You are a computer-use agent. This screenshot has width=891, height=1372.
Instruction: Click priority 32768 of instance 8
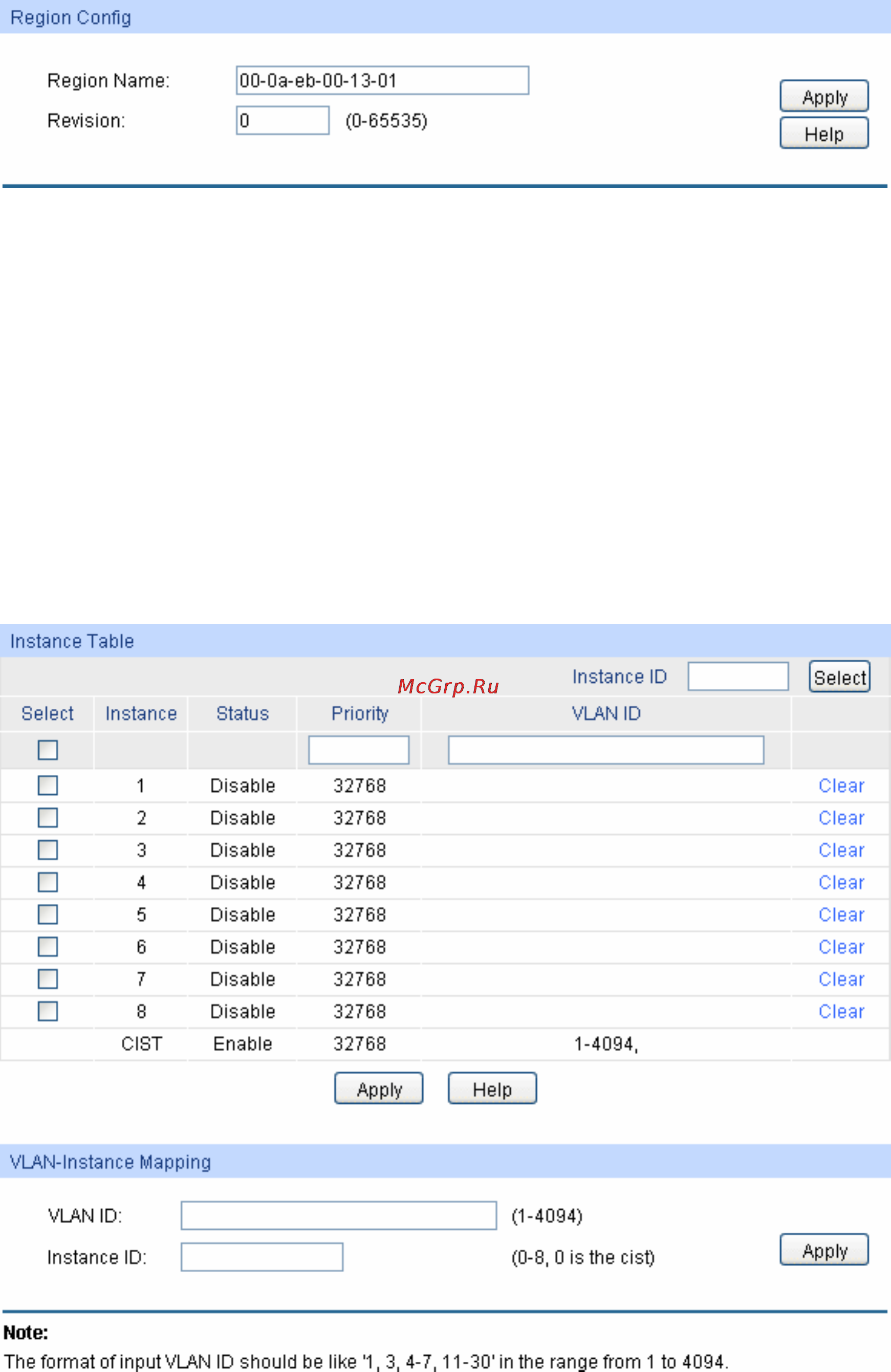360,1012
